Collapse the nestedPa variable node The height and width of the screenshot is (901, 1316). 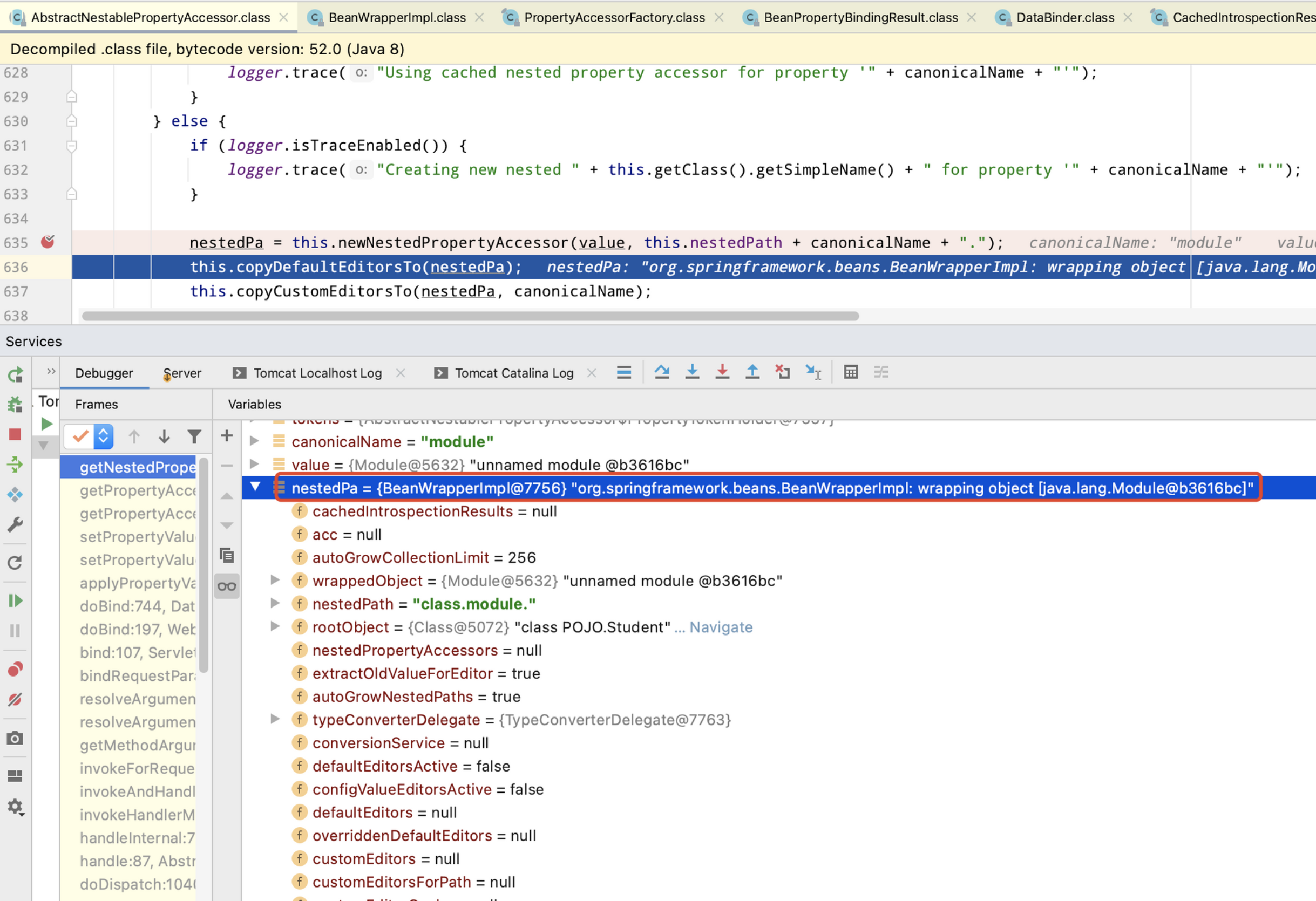pyautogui.click(x=255, y=487)
